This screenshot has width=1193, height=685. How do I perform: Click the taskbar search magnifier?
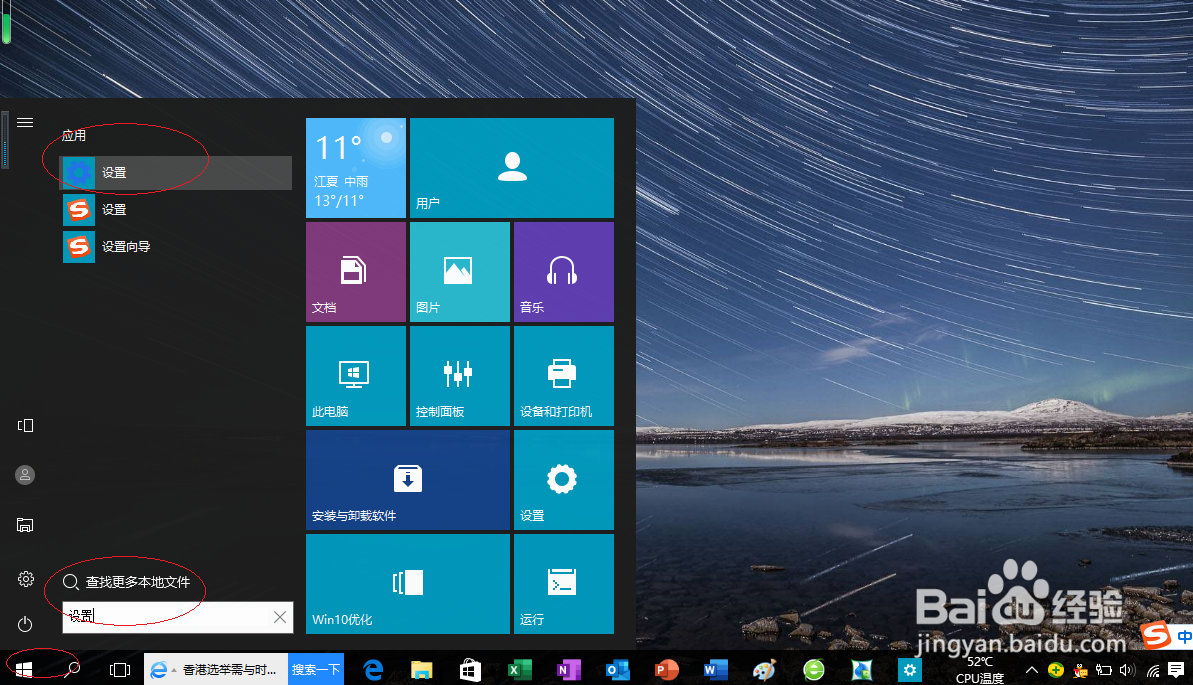tap(72, 670)
